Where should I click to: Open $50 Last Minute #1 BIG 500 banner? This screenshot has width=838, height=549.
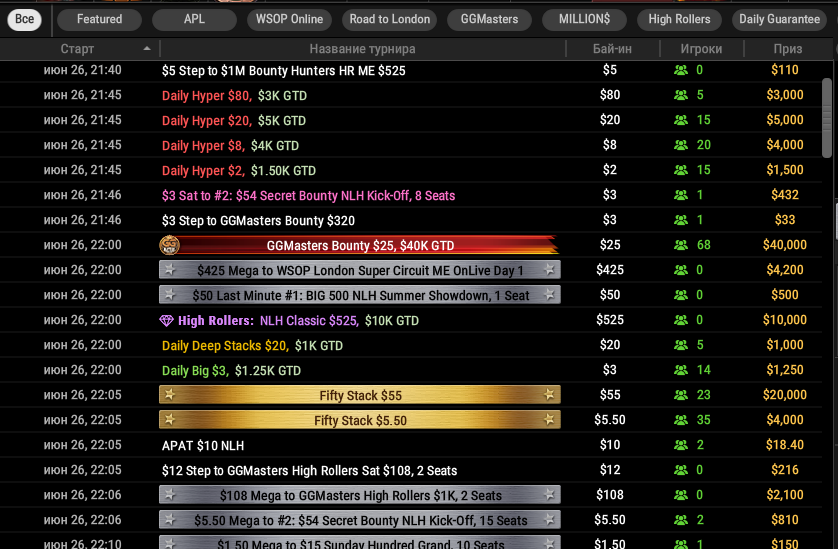[x=360, y=295]
